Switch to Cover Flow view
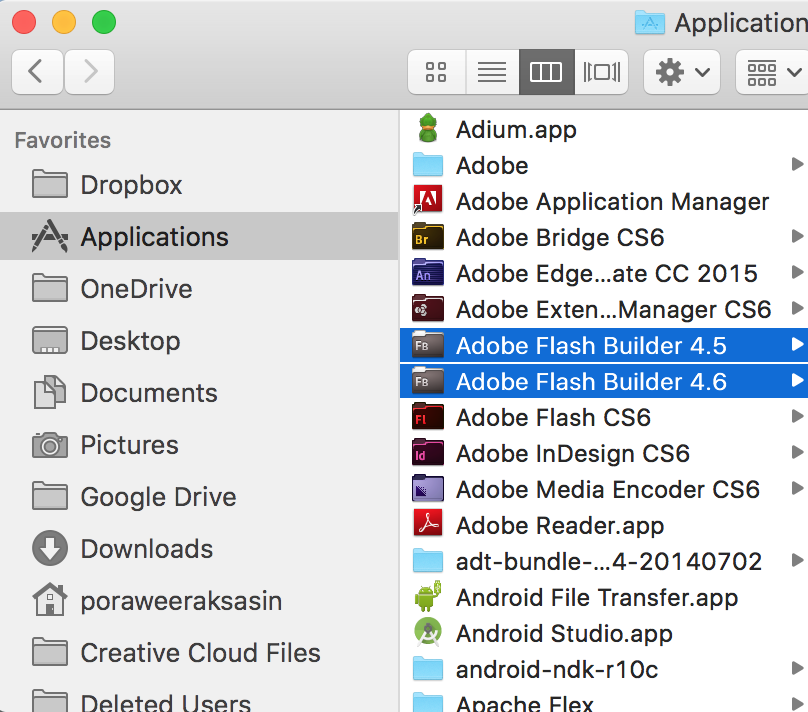 pos(601,72)
